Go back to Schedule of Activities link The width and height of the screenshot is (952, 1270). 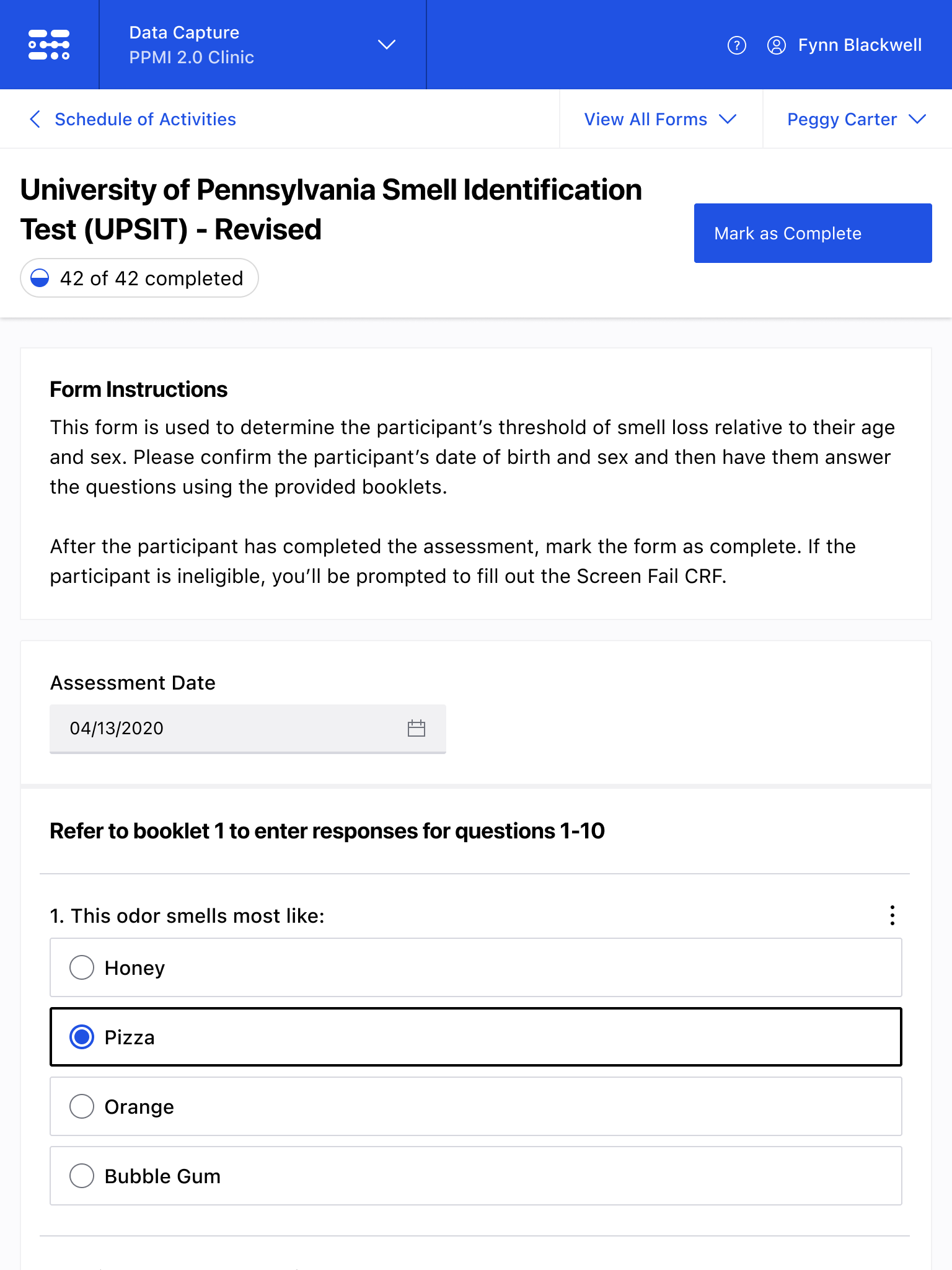tap(145, 119)
